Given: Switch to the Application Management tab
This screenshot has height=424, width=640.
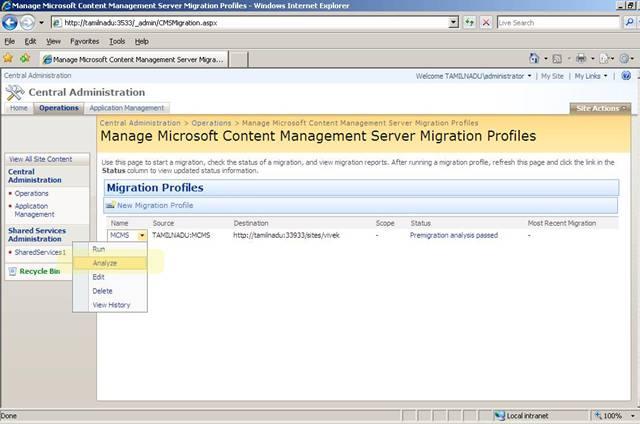Looking at the screenshot, I should (127, 108).
